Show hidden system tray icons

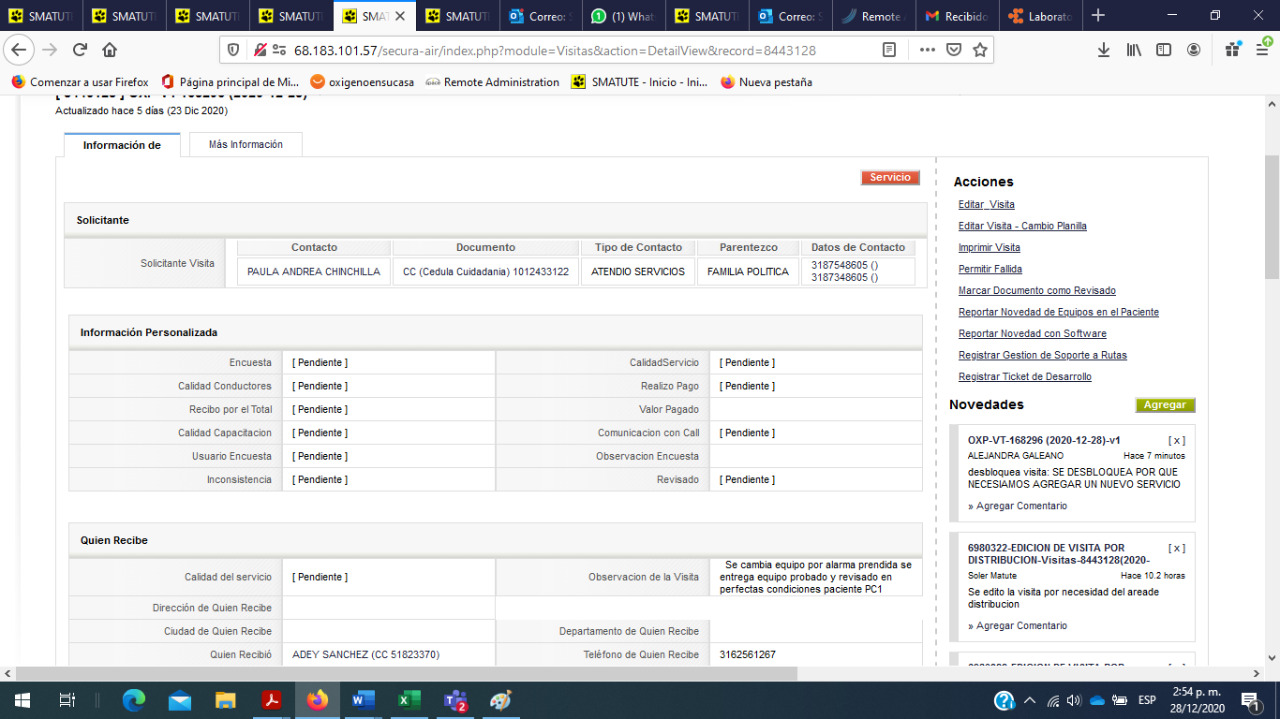pos(1032,700)
